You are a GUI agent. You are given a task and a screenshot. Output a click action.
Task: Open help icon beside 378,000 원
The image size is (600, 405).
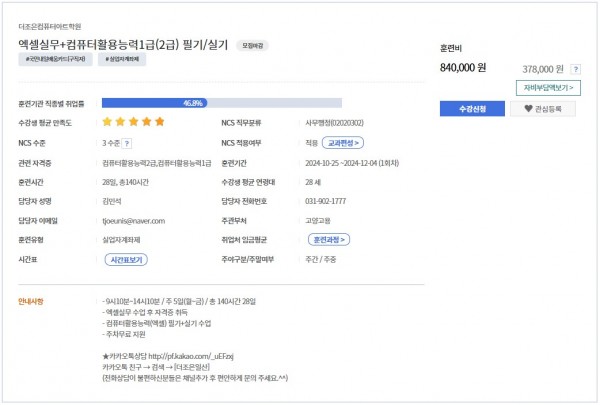click(576, 69)
